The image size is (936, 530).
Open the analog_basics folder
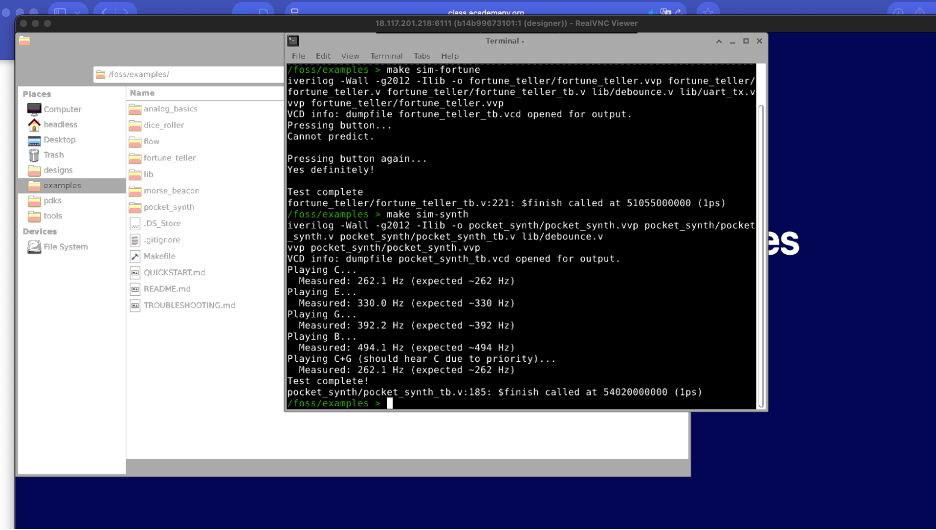coord(170,109)
